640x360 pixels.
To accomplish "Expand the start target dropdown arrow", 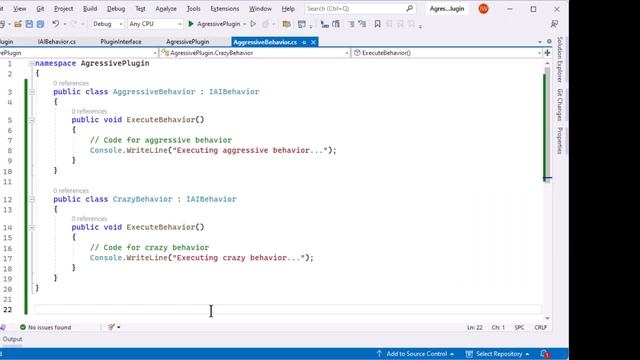I will 244,24.
